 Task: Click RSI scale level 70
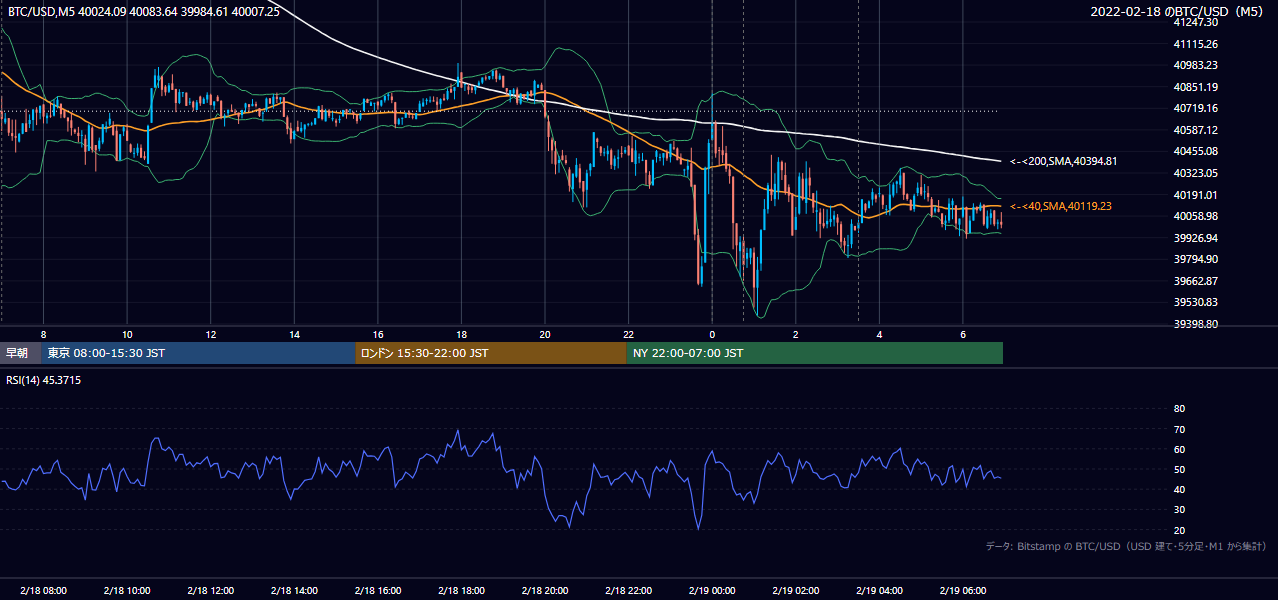1179,429
